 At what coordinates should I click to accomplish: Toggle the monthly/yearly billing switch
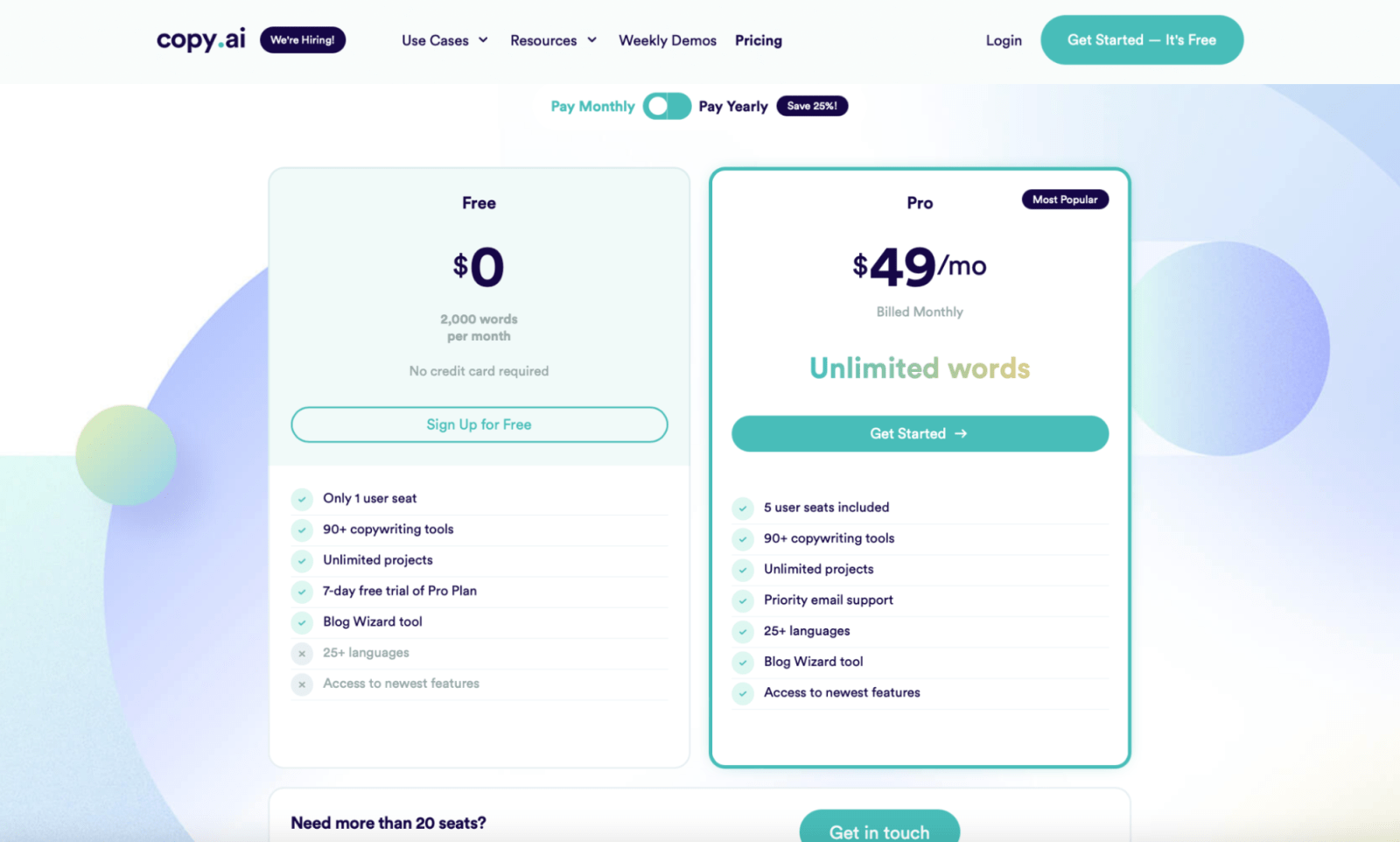[667, 106]
